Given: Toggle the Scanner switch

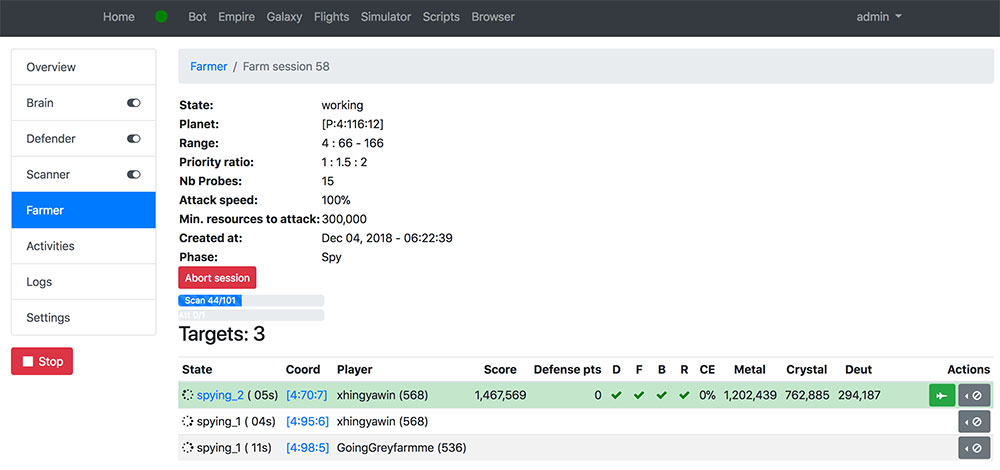Looking at the screenshot, I should click(134, 175).
